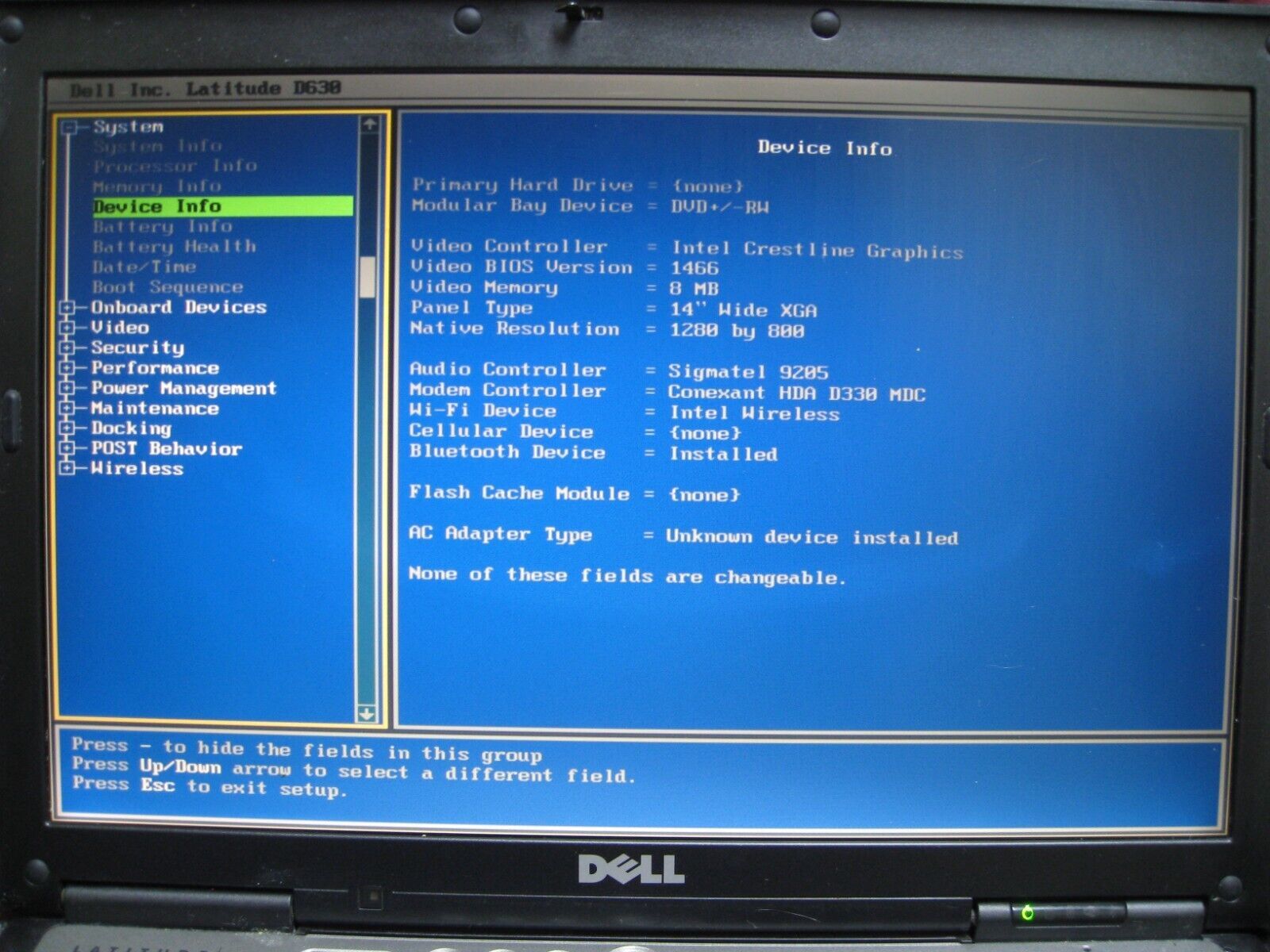Image resolution: width=1270 pixels, height=952 pixels.
Task: Open the Power Management label
Action: pos(183,388)
